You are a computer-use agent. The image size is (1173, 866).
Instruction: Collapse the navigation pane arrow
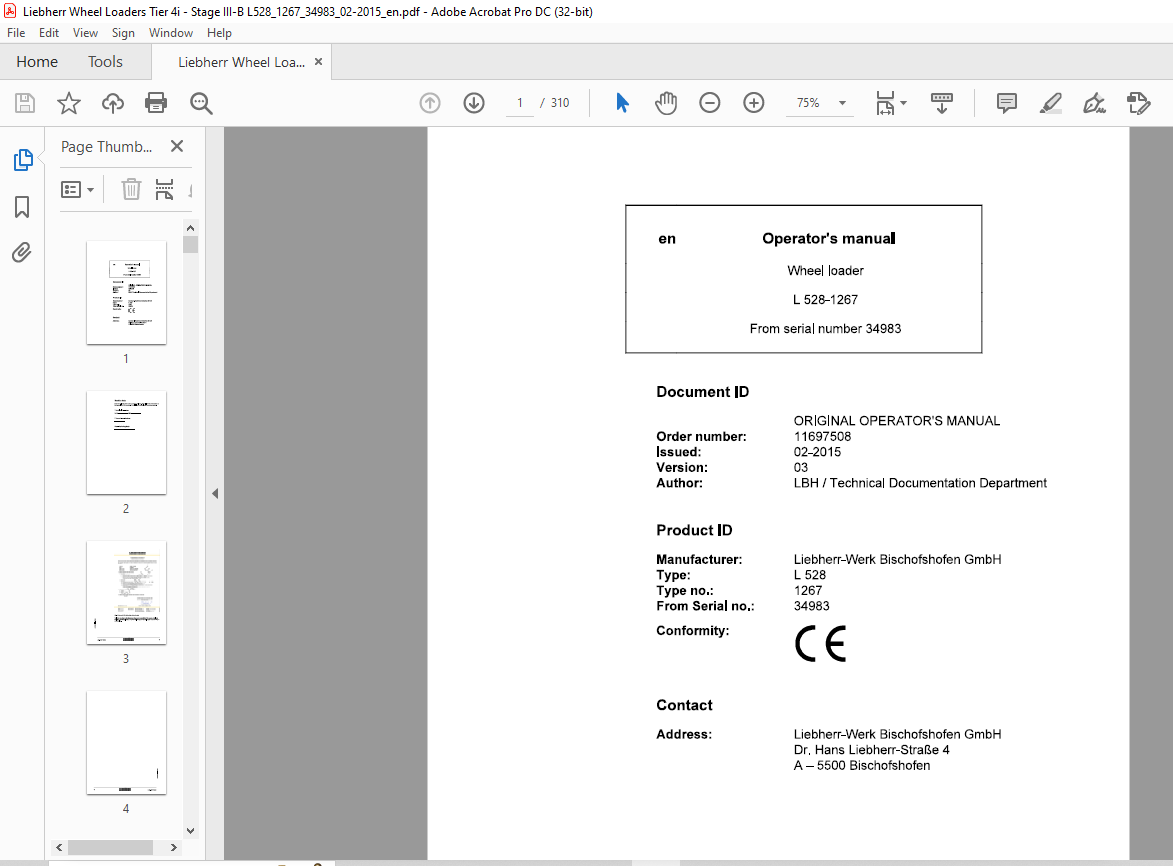click(215, 494)
